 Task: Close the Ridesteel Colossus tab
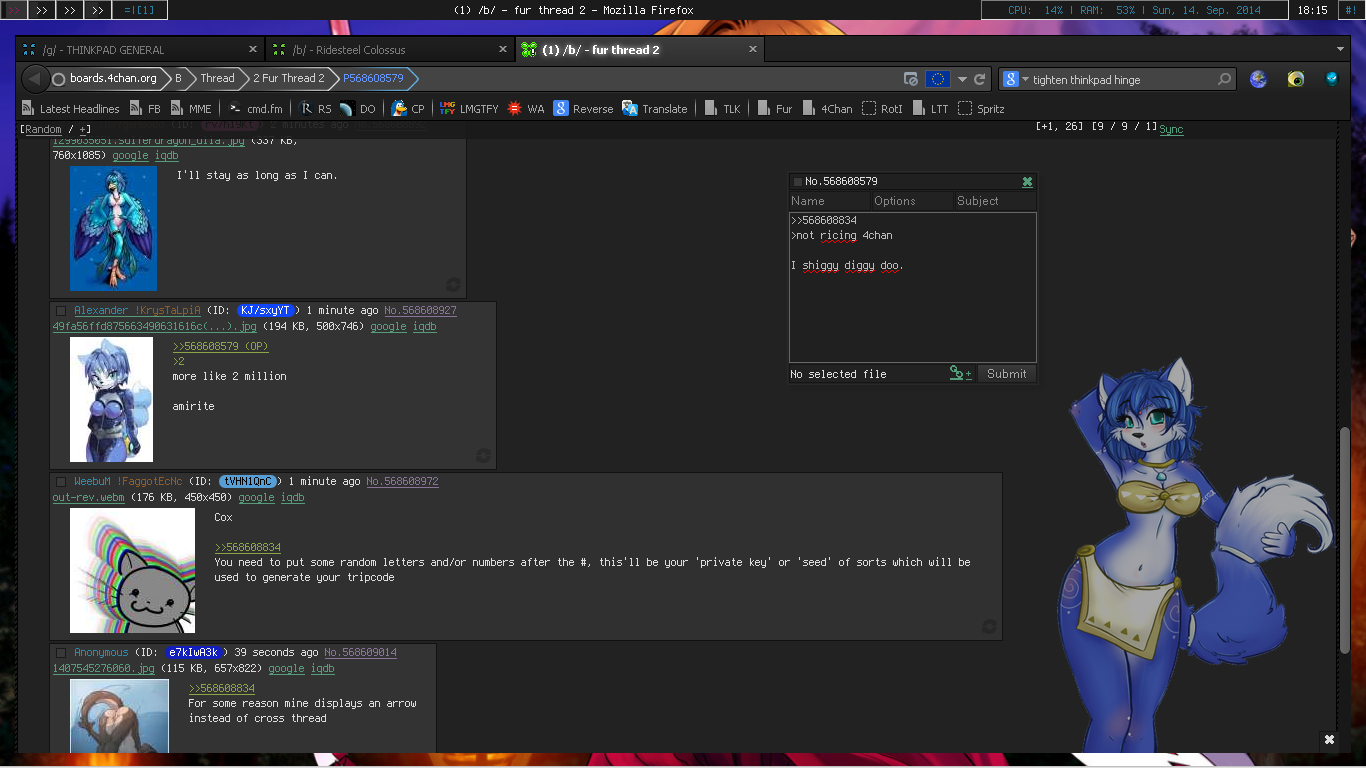[503, 49]
